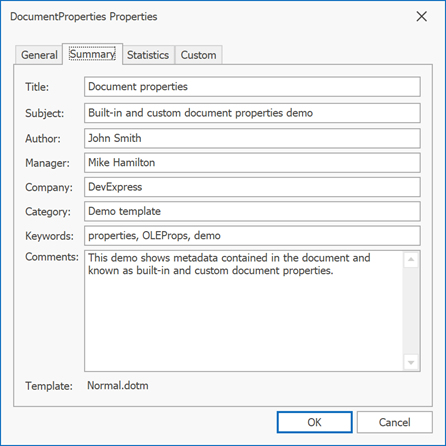Focus the Category text box
This screenshot has width=446, height=446.
click(x=252, y=211)
